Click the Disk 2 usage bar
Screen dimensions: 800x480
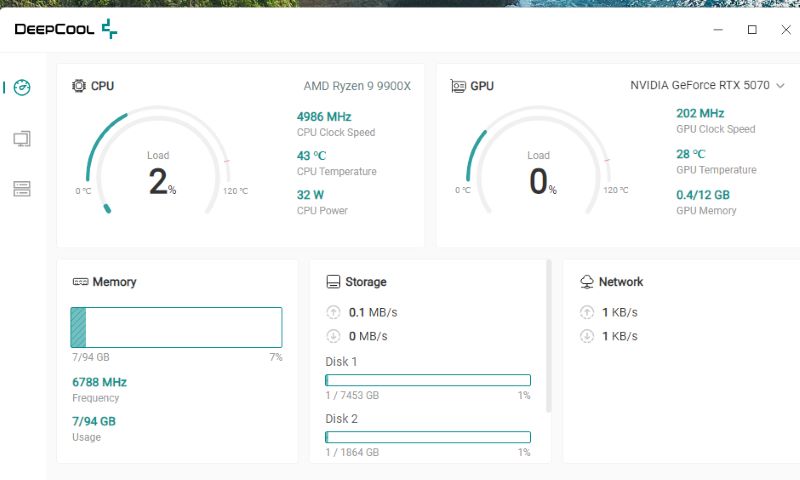pos(427,437)
